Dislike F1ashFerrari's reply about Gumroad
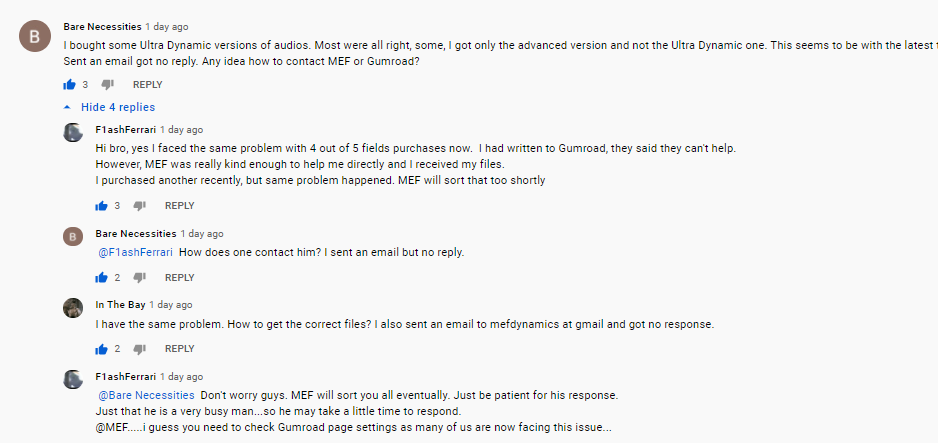This screenshot has width=938, height=443. (x=140, y=206)
